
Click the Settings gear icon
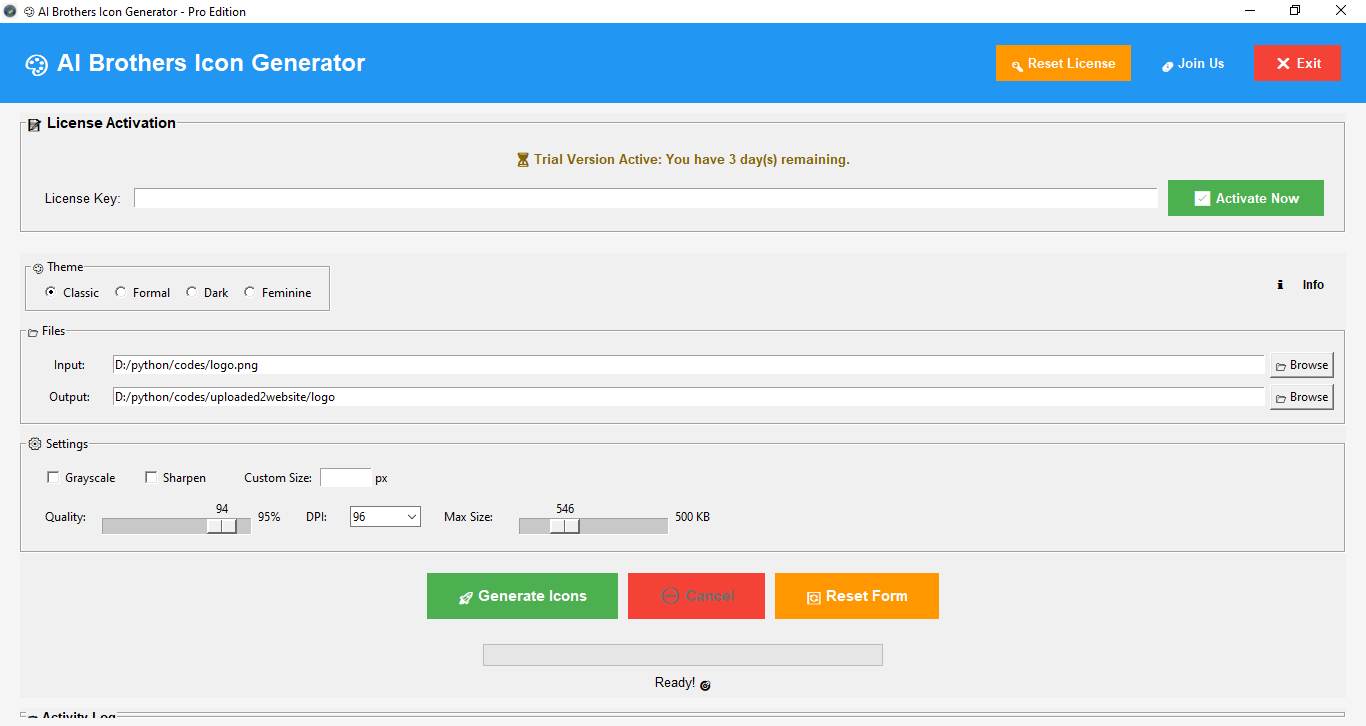coord(35,444)
